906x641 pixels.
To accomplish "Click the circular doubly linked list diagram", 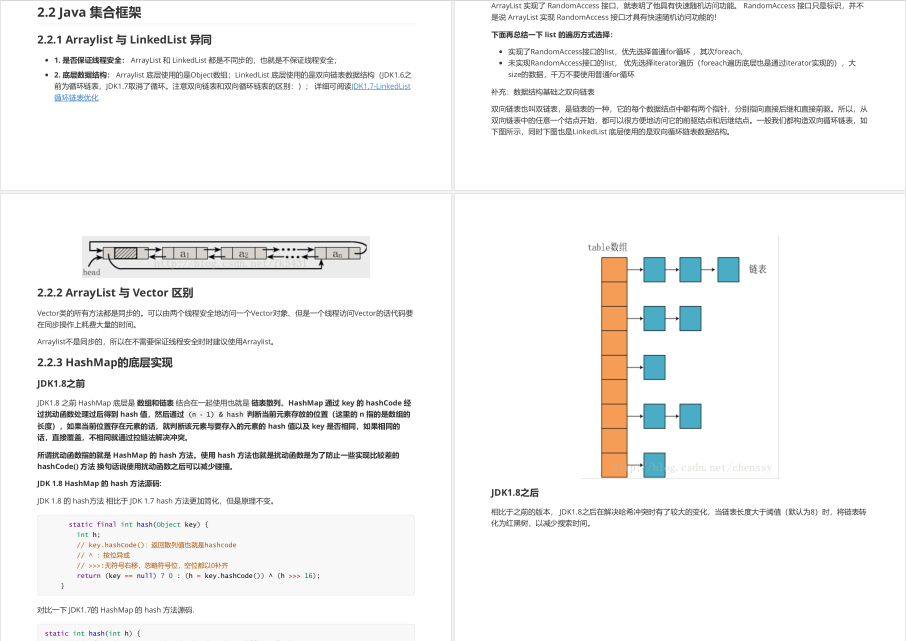I will point(226,257).
